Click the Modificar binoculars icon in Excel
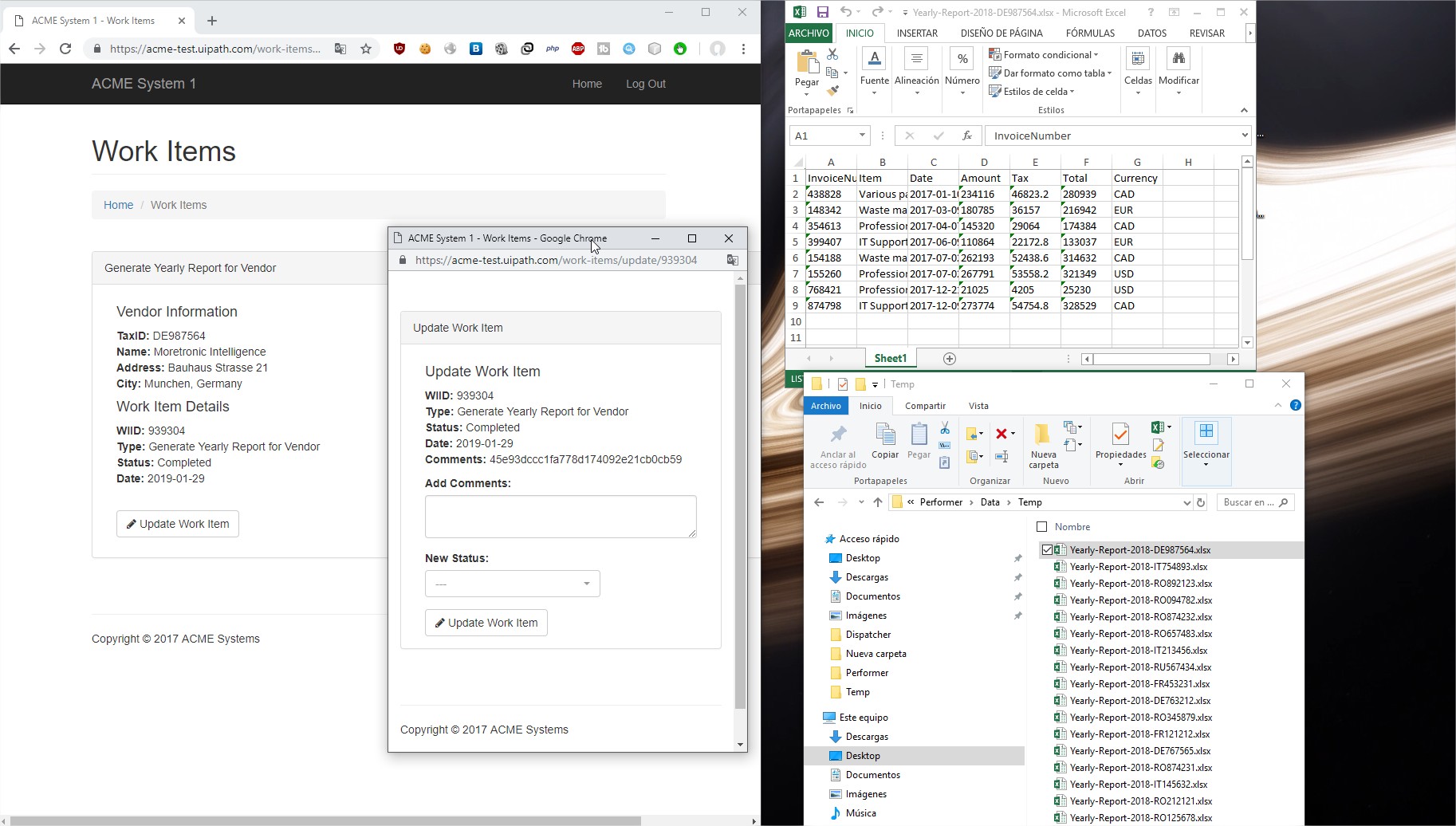 pos(1179,59)
